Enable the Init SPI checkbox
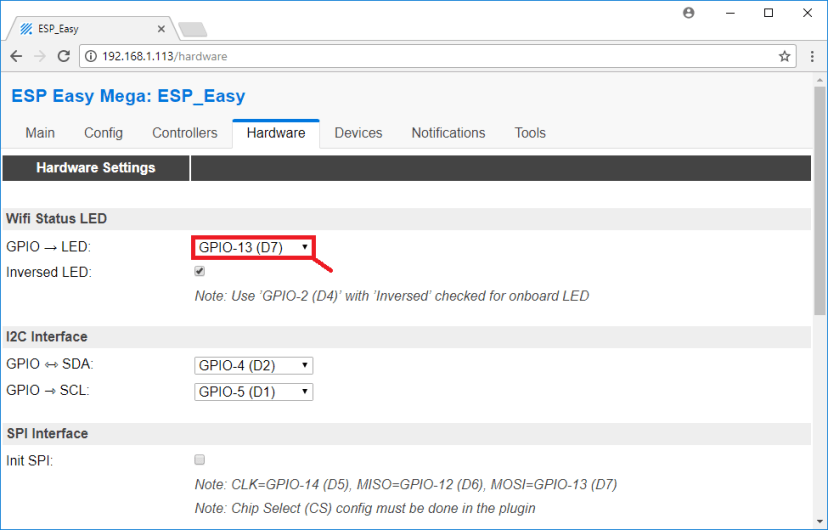 pos(200,460)
